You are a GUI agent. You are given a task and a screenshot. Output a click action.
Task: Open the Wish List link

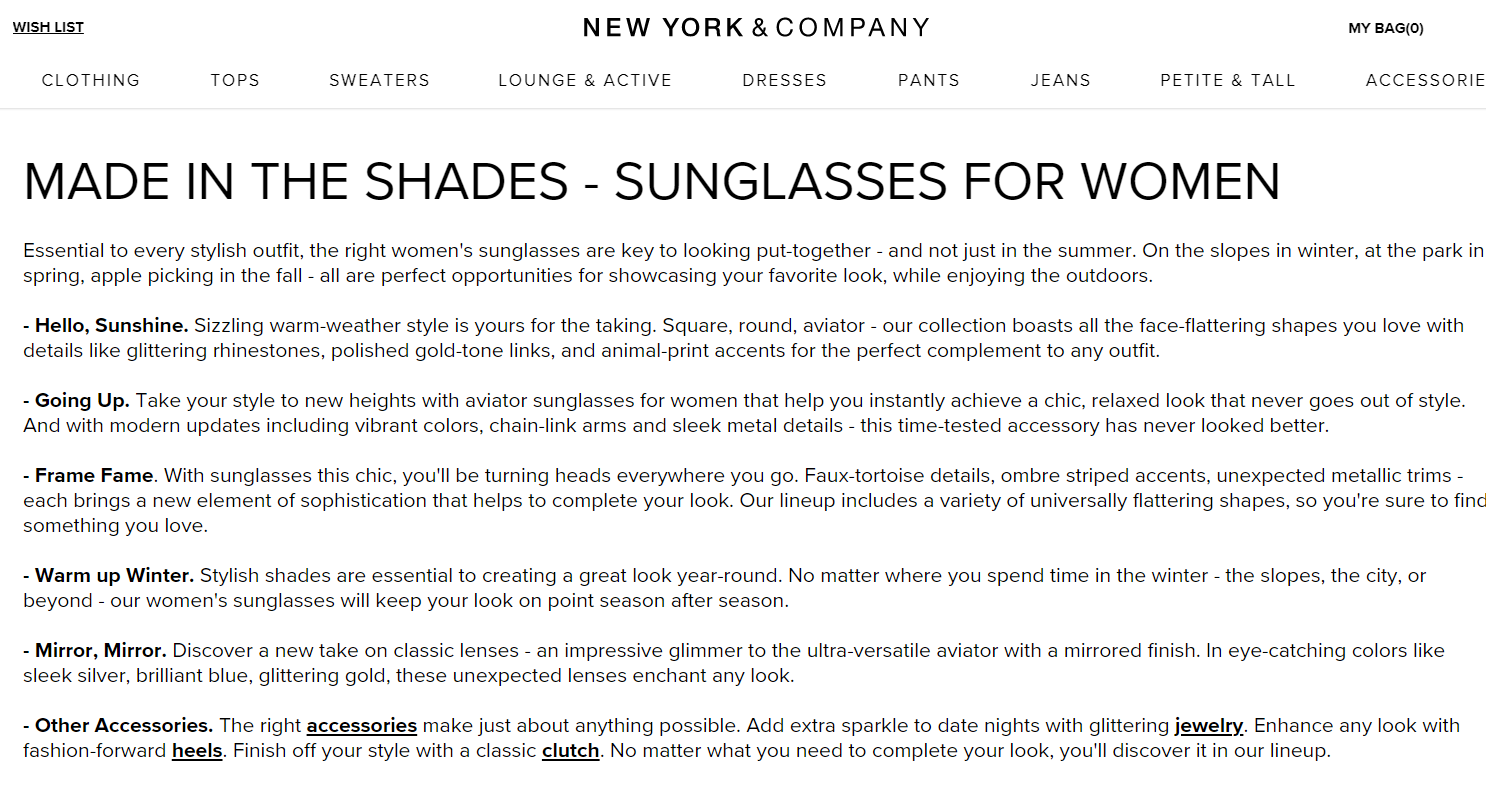[48, 28]
